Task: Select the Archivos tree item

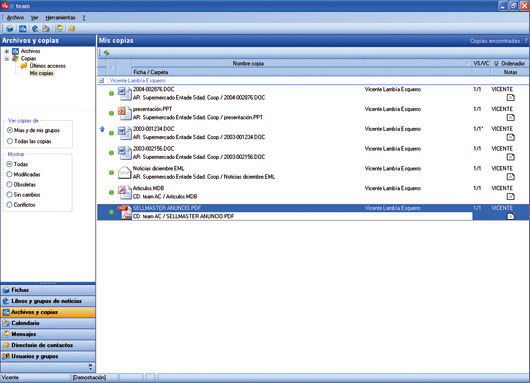Action: point(30,51)
